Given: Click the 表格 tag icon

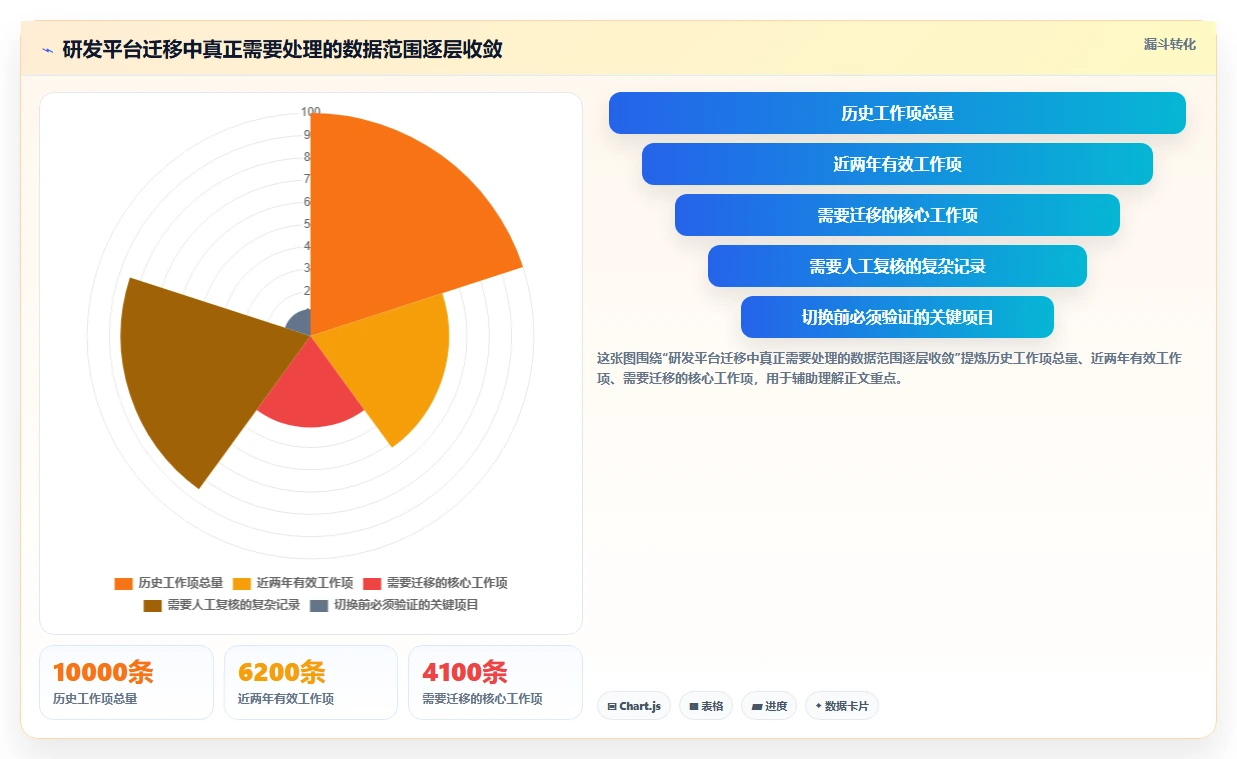Looking at the screenshot, I should coord(694,706).
